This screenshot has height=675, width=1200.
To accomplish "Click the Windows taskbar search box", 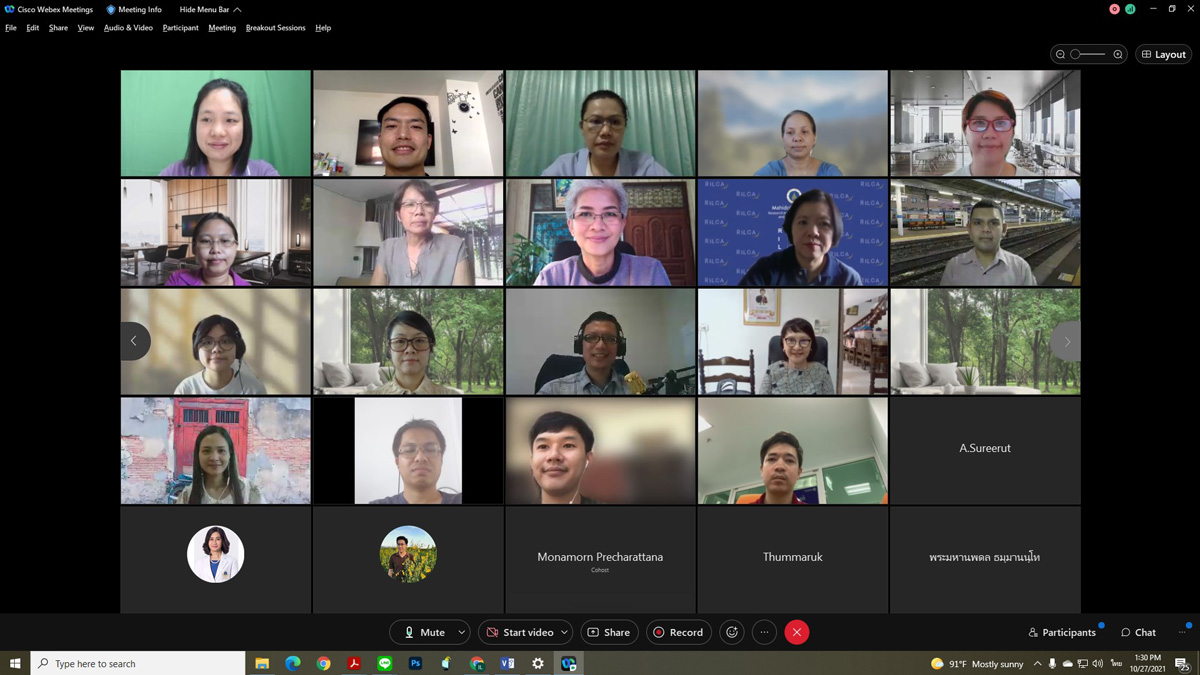I will 140,663.
